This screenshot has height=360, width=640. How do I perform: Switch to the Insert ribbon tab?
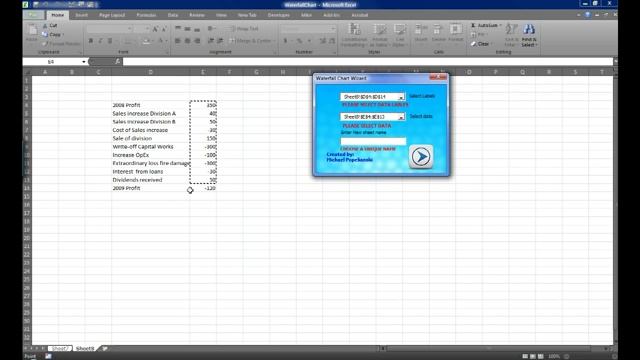point(82,15)
